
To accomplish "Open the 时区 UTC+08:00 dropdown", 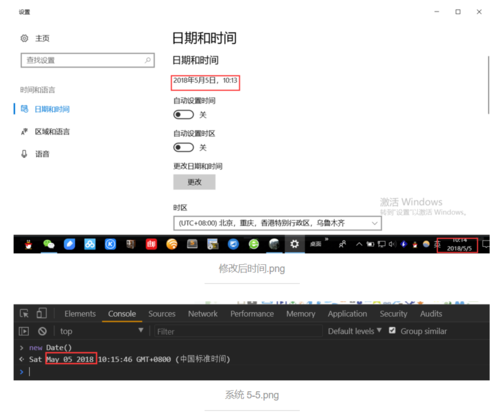I will pos(277,223).
